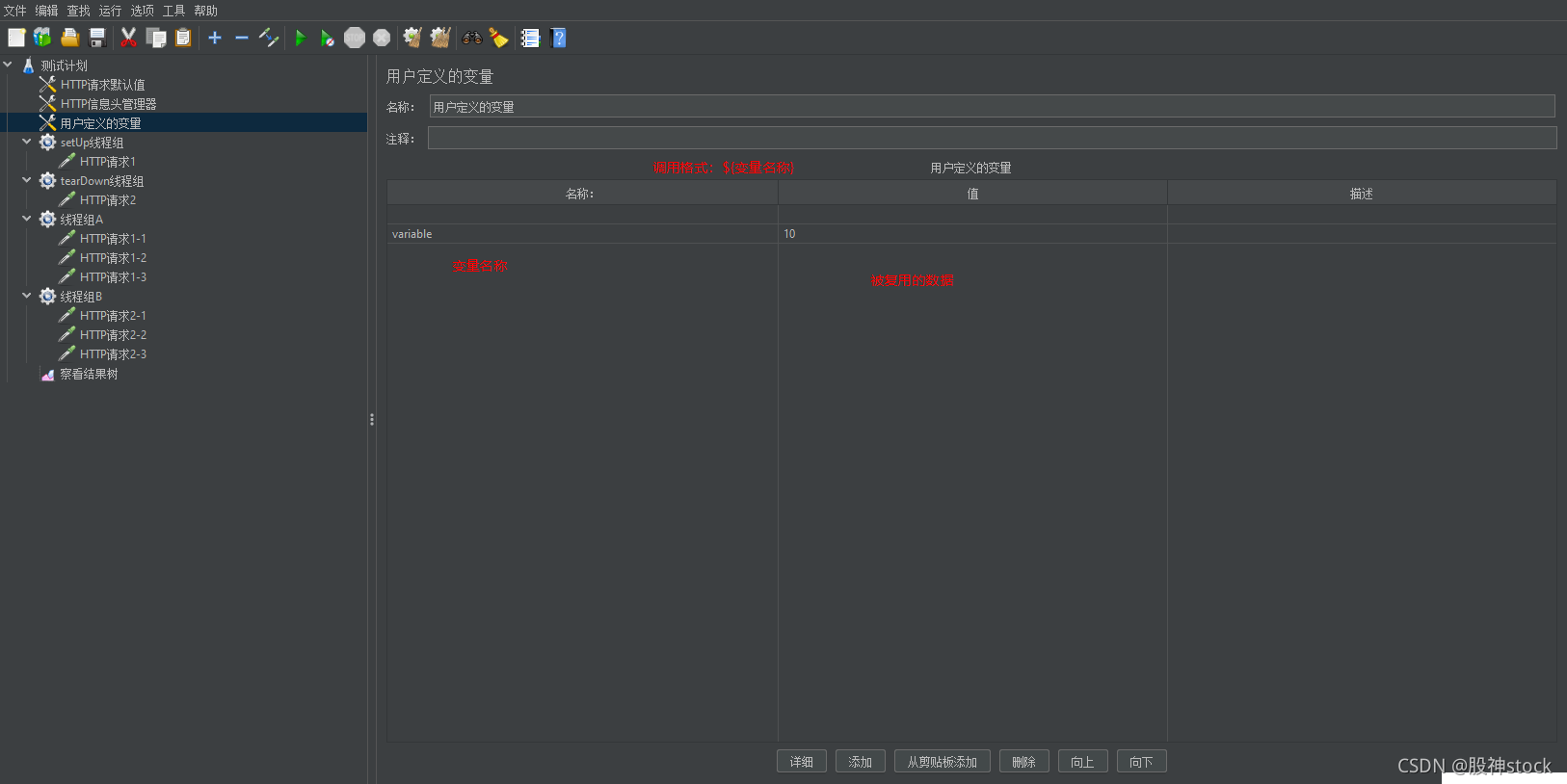The width and height of the screenshot is (1567, 784).
Task: Select HTTP请求2-1 in the tree
Action: pyautogui.click(x=113, y=316)
